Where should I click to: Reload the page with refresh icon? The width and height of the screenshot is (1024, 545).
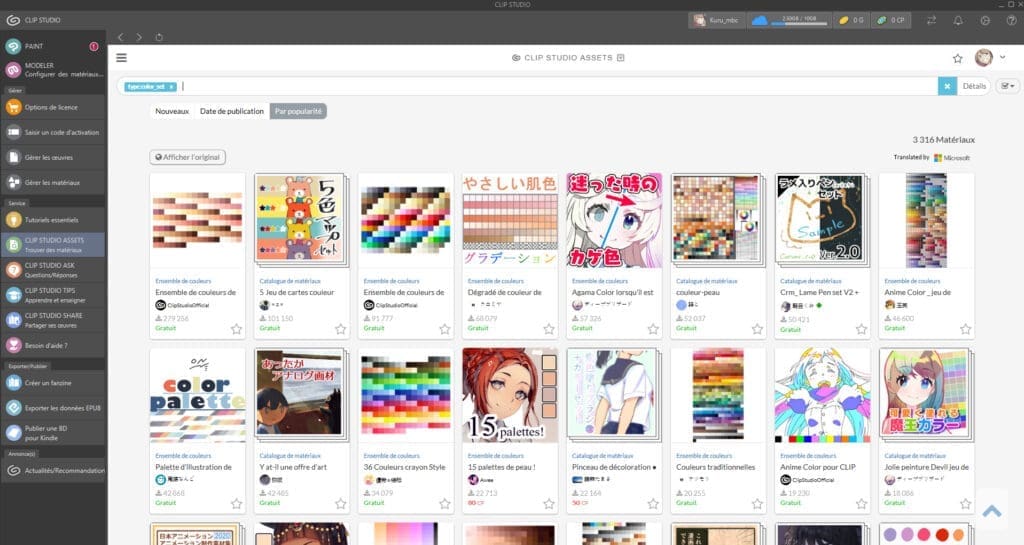(x=159, y=37)
